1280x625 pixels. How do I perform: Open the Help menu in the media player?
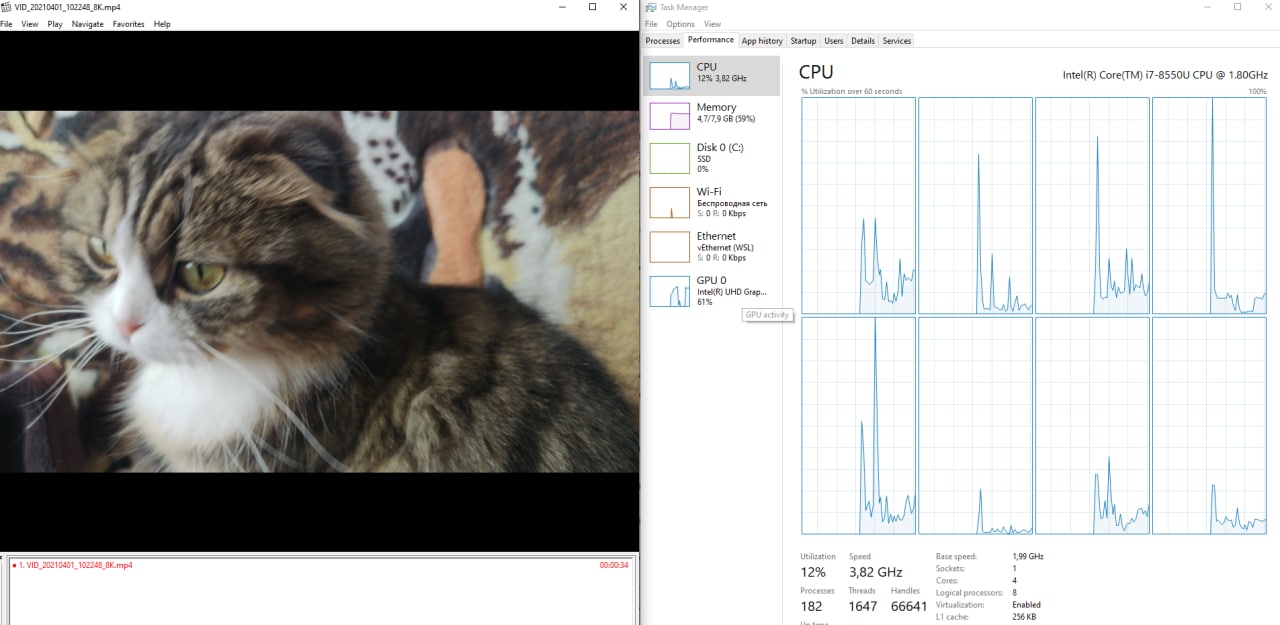click(x=162, y=24)
